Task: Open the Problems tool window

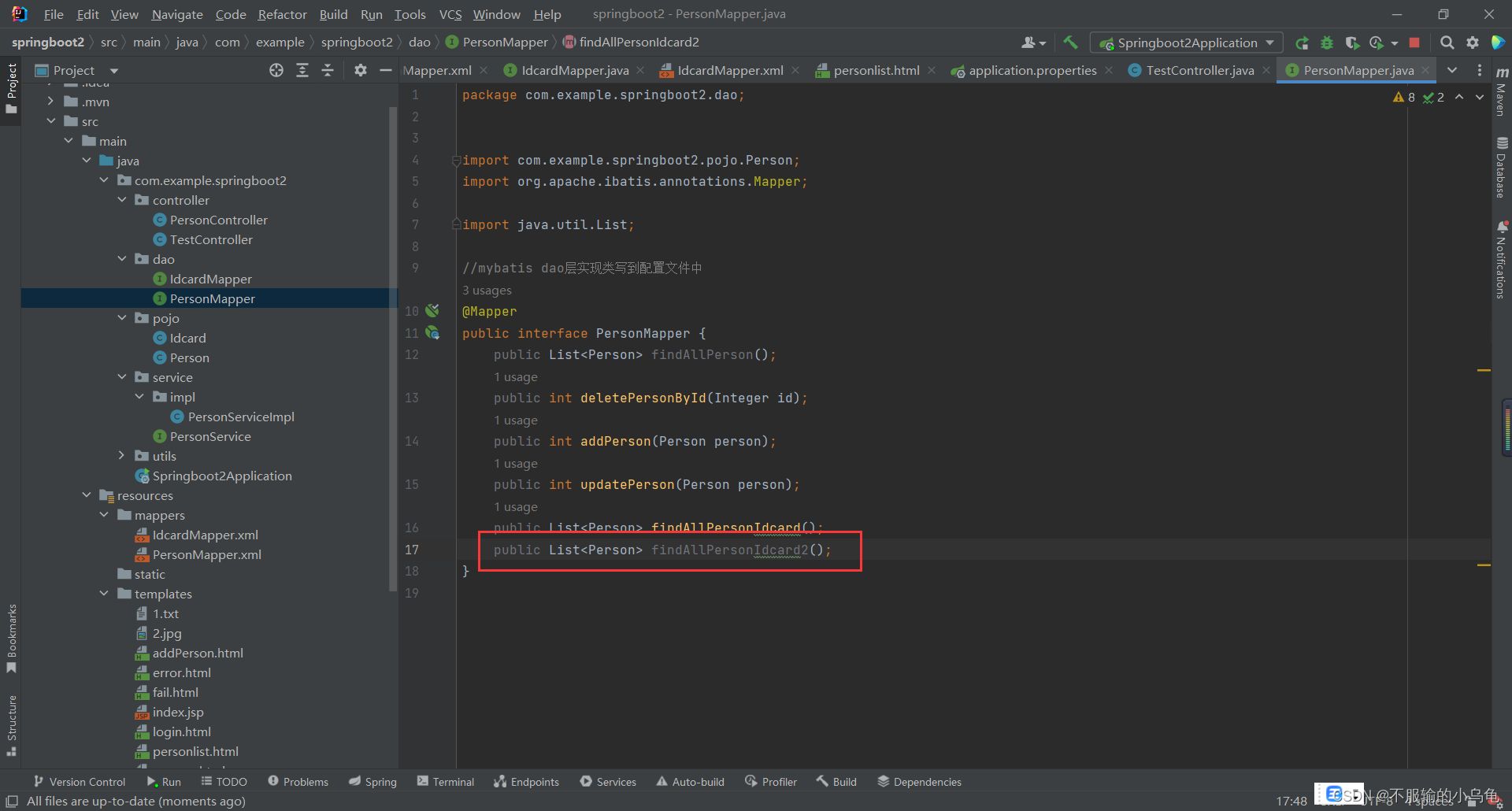Action: 298,782
